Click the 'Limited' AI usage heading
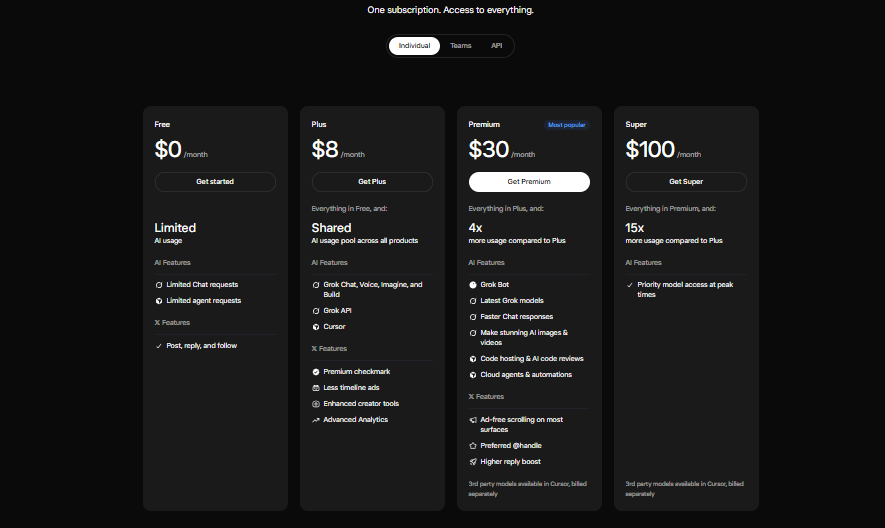The image size is (885, 528). click(x=175, y=228)
